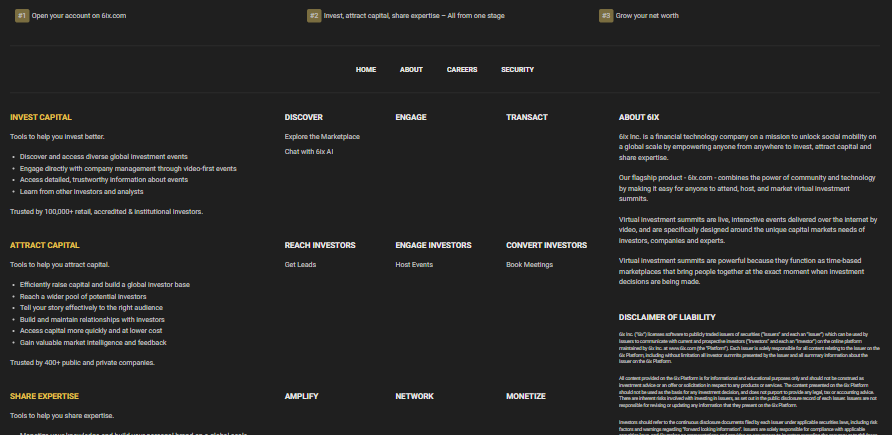Select the AMPLIFY heading
The width and height of the screenshot is (892, 435).
pos(301,396)
